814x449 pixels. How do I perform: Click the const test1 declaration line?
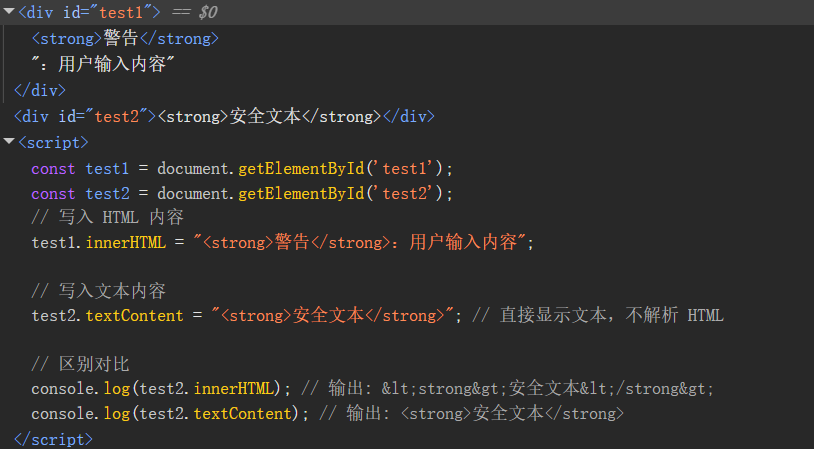[241, 168]
